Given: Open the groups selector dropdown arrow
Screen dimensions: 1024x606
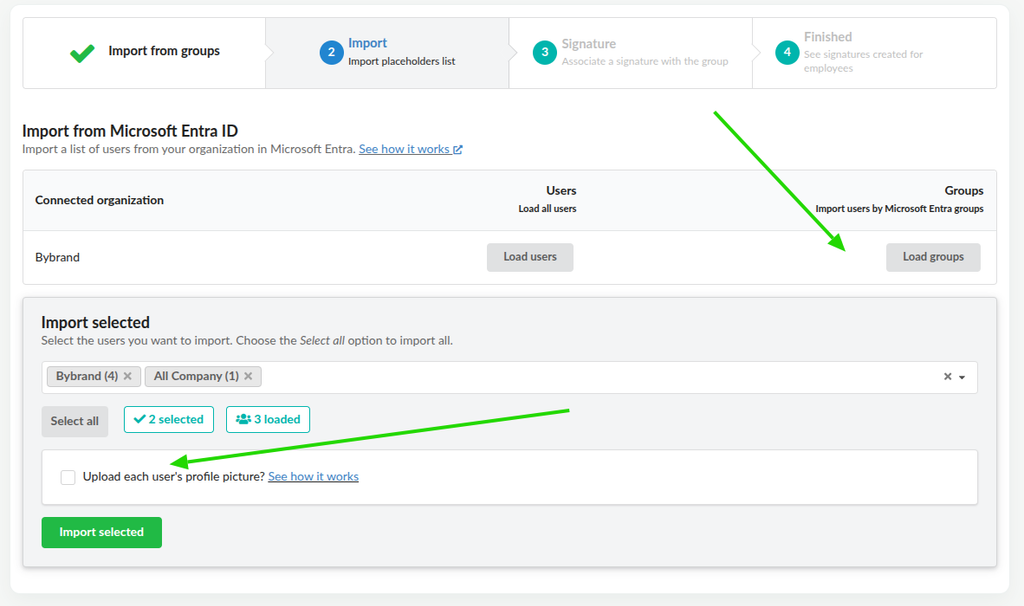Looking at the screenshot, I should pyautogui.click(x=962, y=377).
